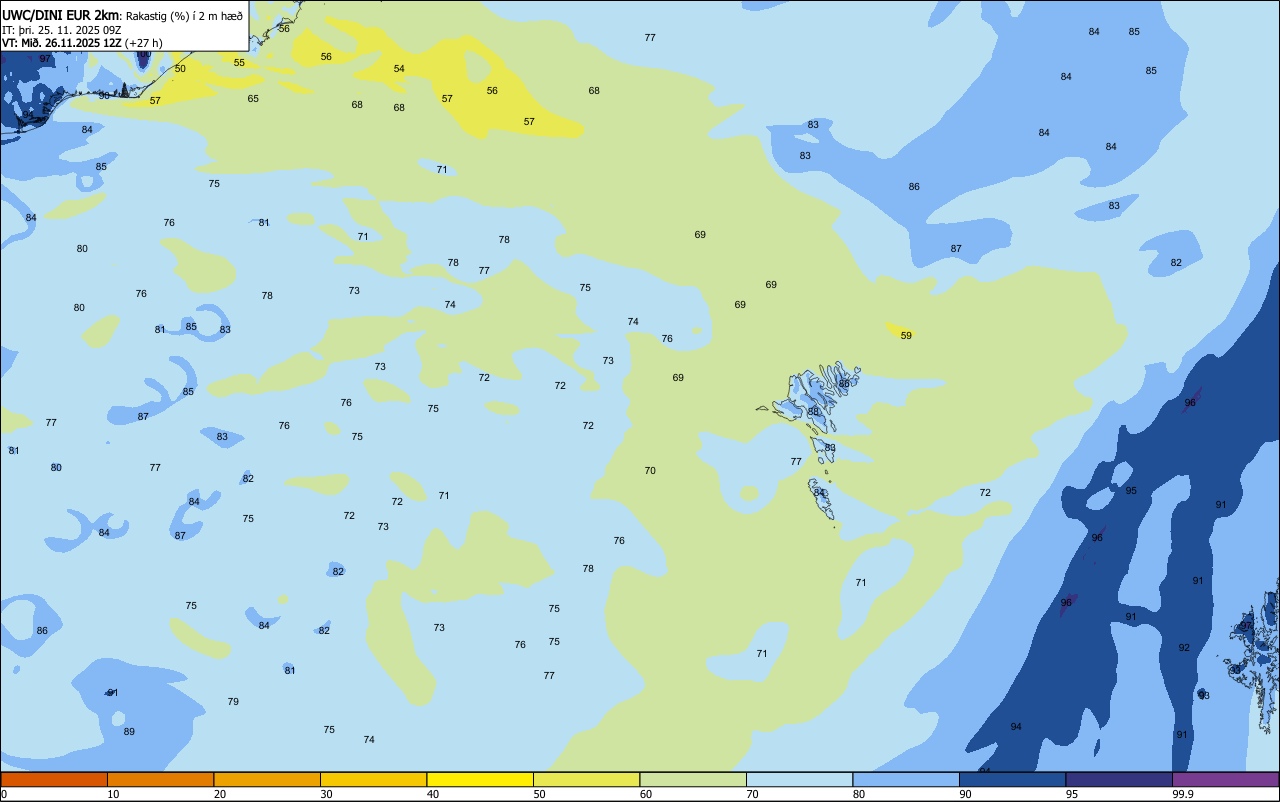Click the 10–20 orange legend swatch
This screenshot has width=1280, height=802.
160,779
